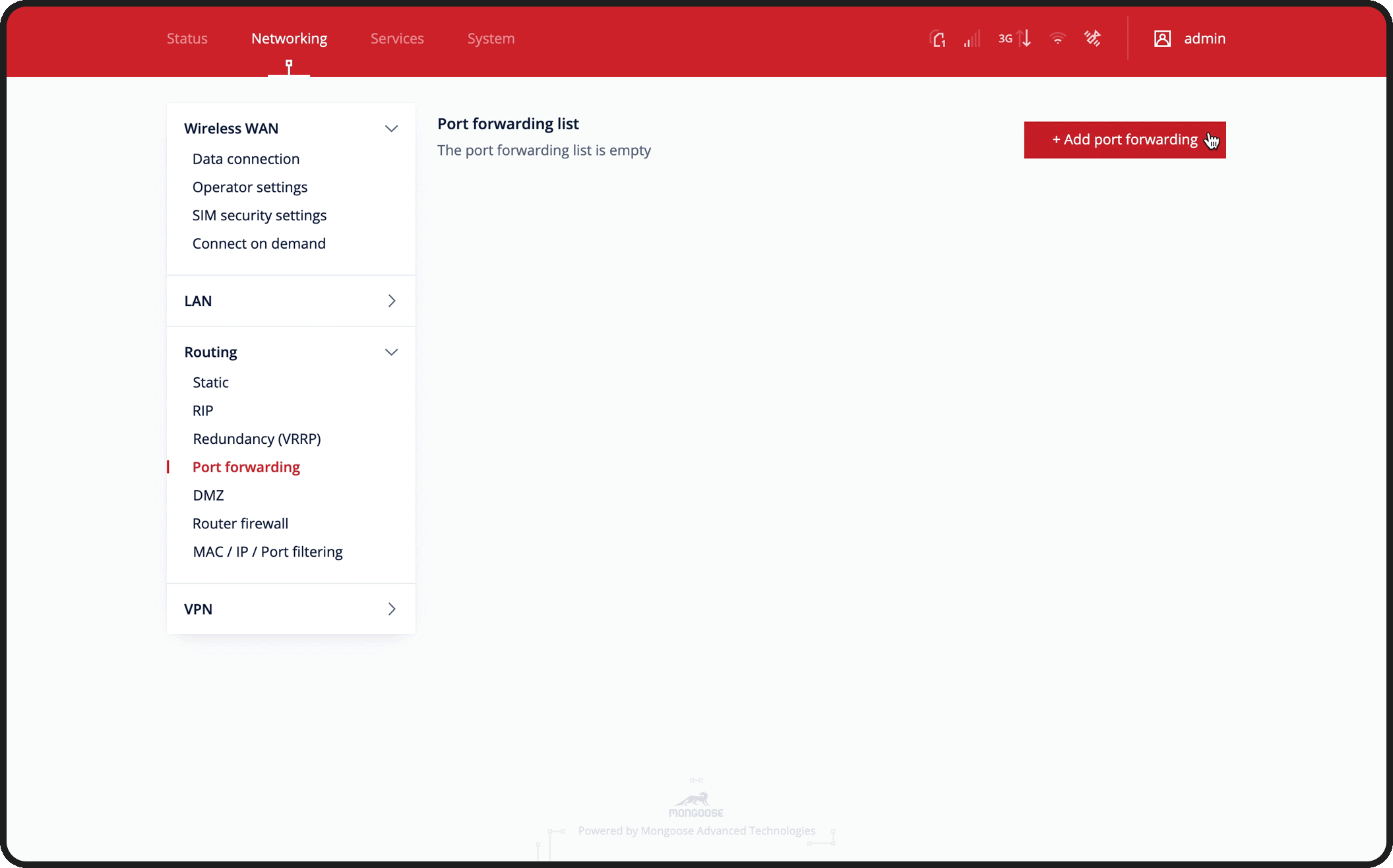The height and width of the screenshot is (868, 1393).
Task: Select Redundancy (VRRP) in Routing
Action: (x=257, y=439)
